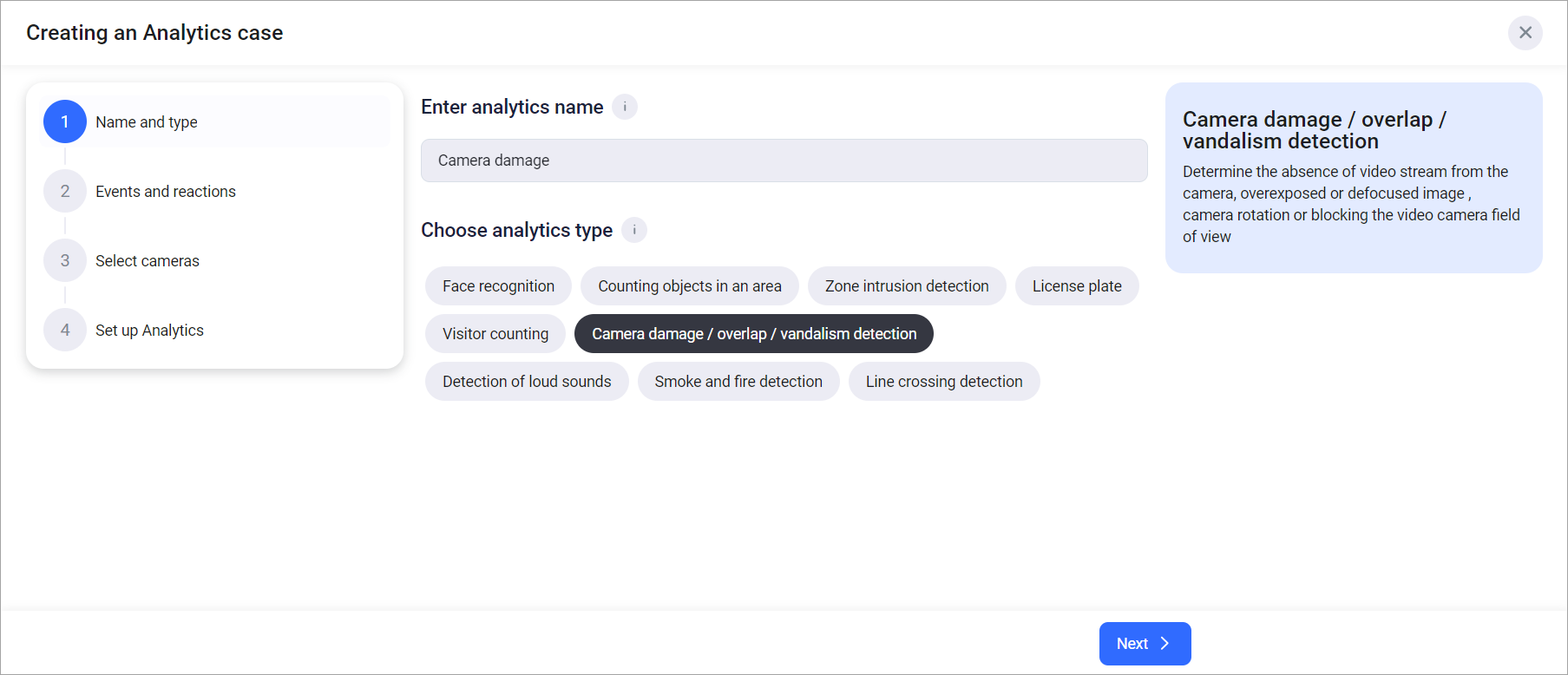1568x675 pixels.
Task: Select Face recognition analytics type
Action: (x=498, y=286)
